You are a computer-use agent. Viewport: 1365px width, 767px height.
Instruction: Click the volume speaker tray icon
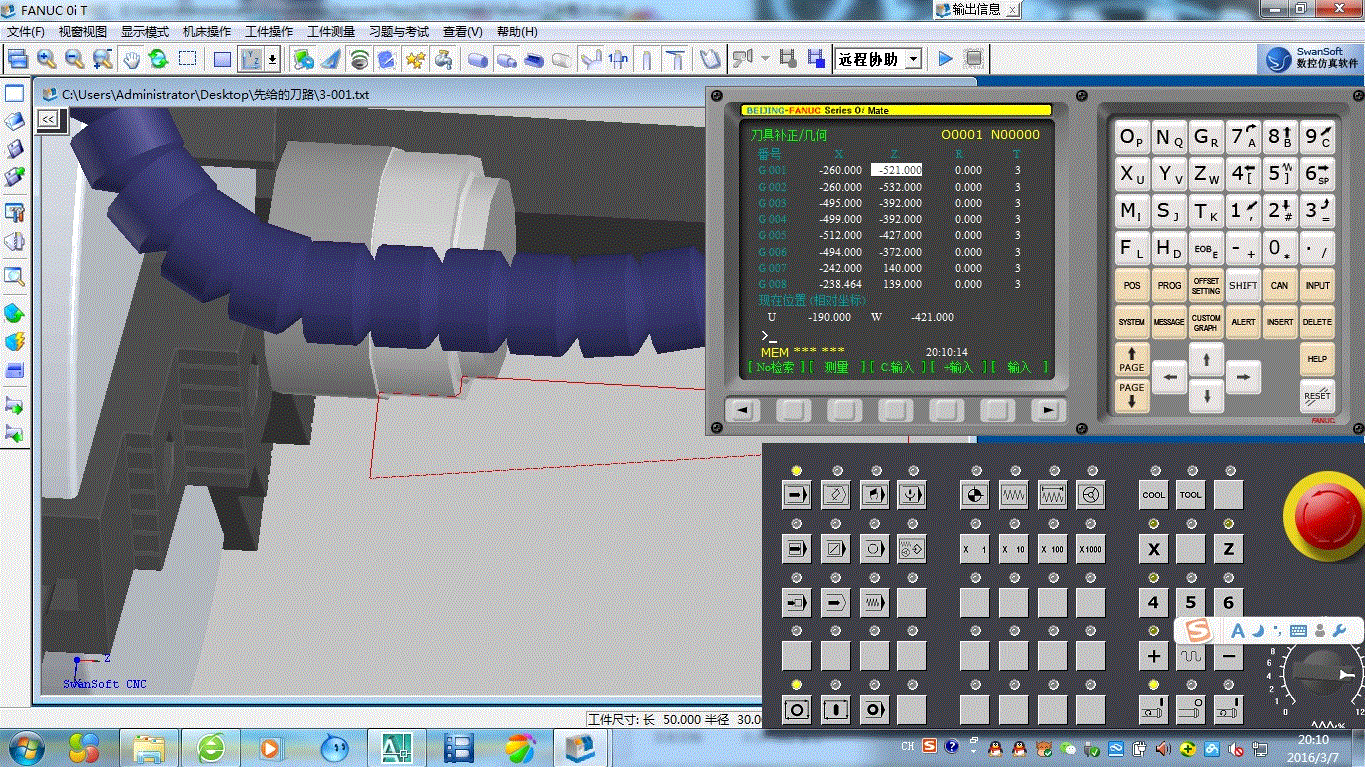pos(1162,748)
